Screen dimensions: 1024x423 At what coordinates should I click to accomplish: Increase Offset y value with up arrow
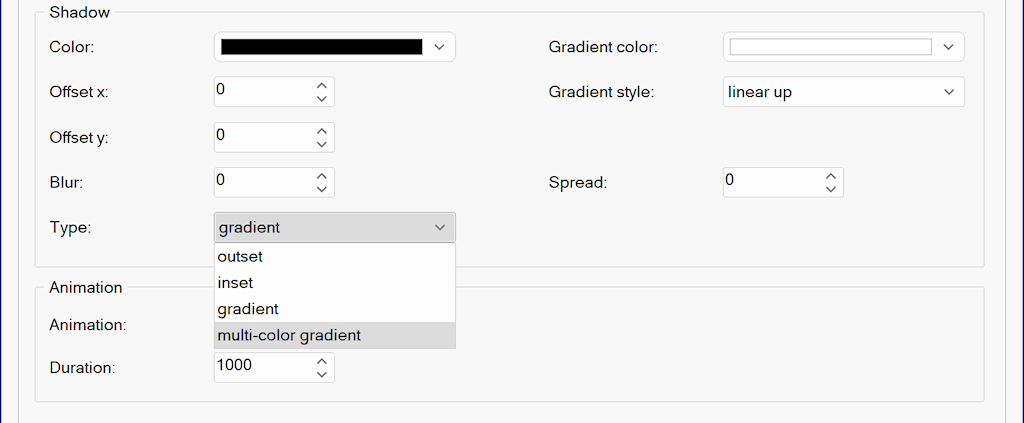[x=321, y=130]
